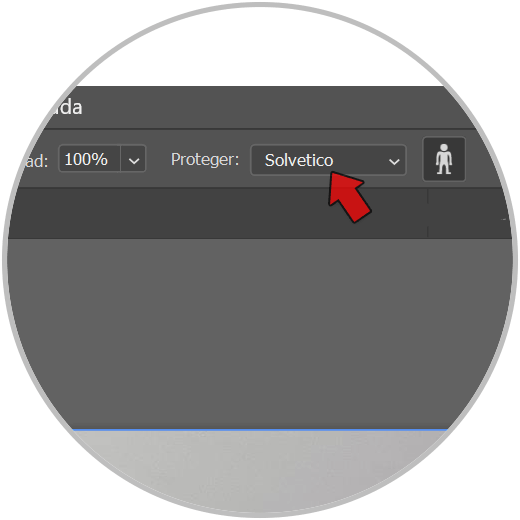Click the blue top edge of the document
The image size is (520, 520).
coord(260,430)
